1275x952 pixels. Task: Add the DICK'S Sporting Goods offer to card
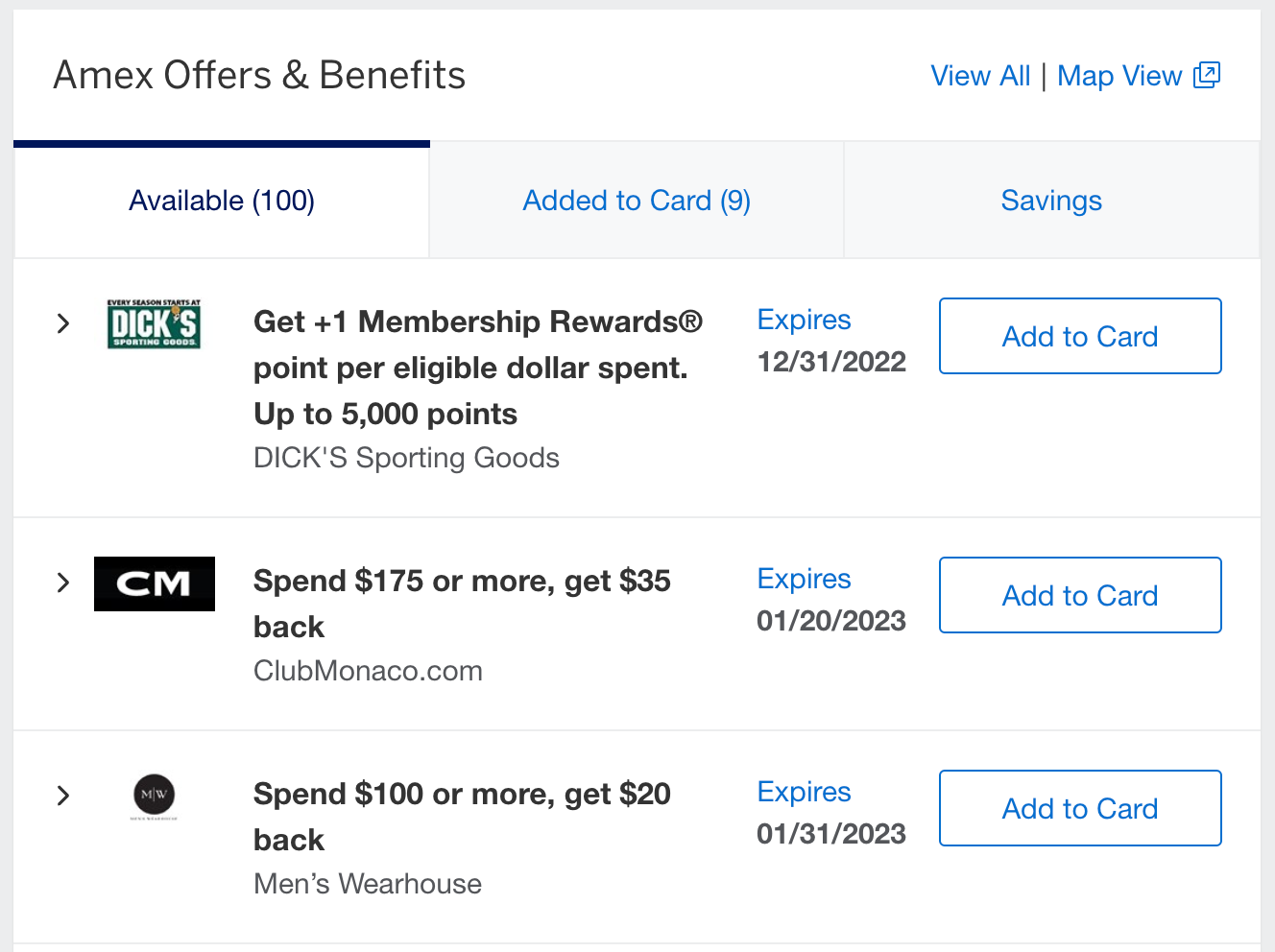coord(1080,336)
